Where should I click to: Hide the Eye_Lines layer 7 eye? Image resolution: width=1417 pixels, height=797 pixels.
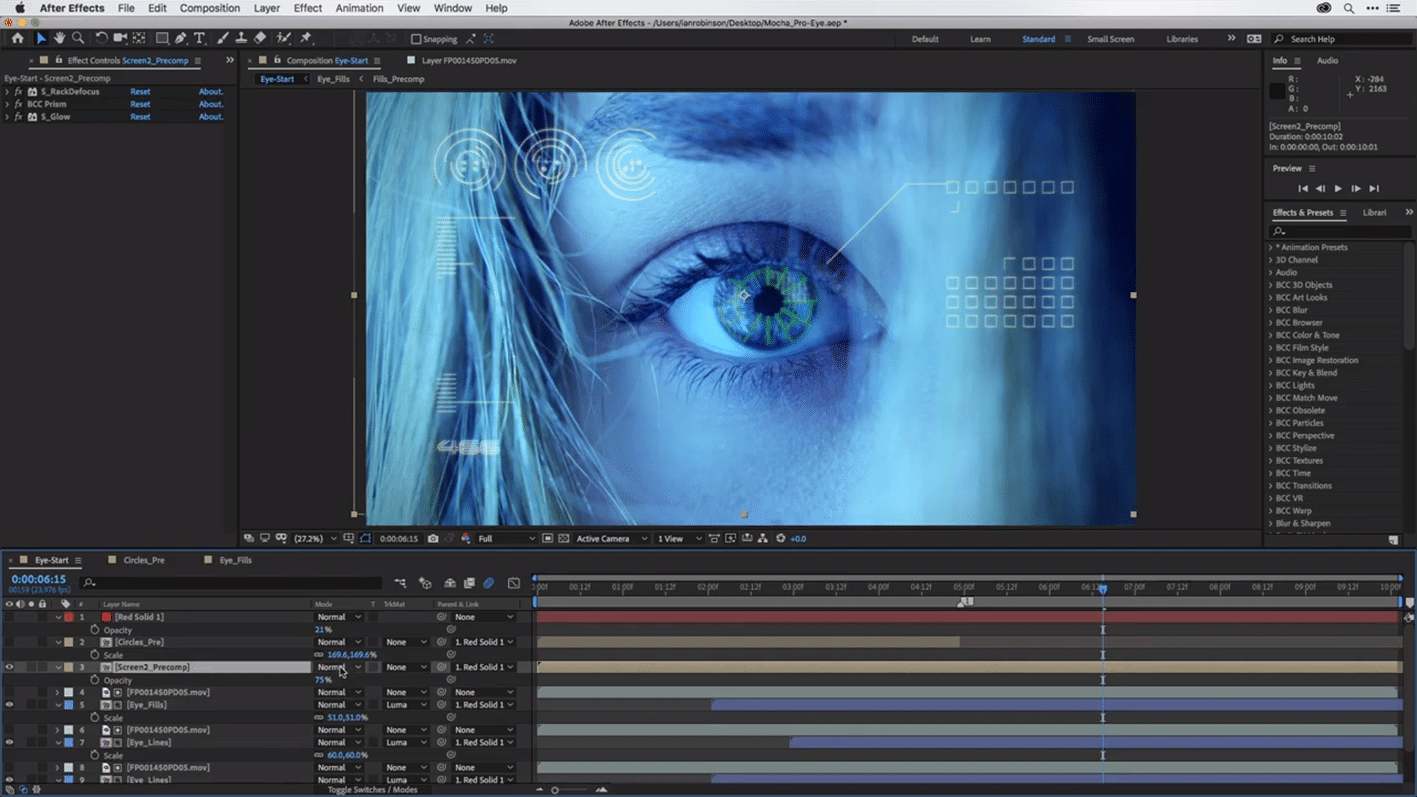[x=9, y=743]
